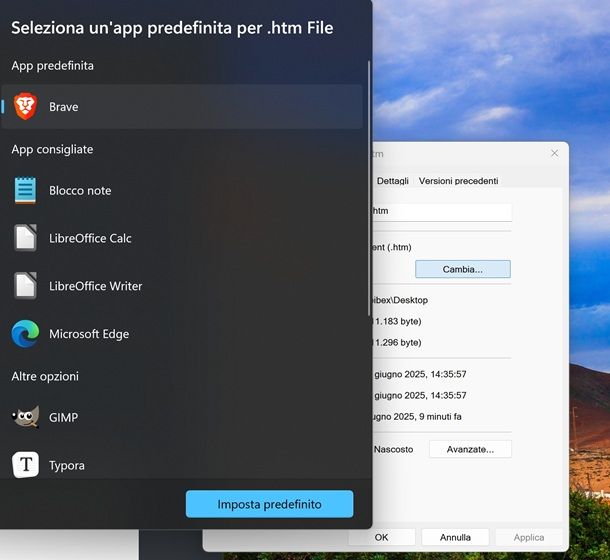This screenshot has width=610, height=560.
Task: Switch to the Dettagli tab
Action: click(x=392, y=181)
